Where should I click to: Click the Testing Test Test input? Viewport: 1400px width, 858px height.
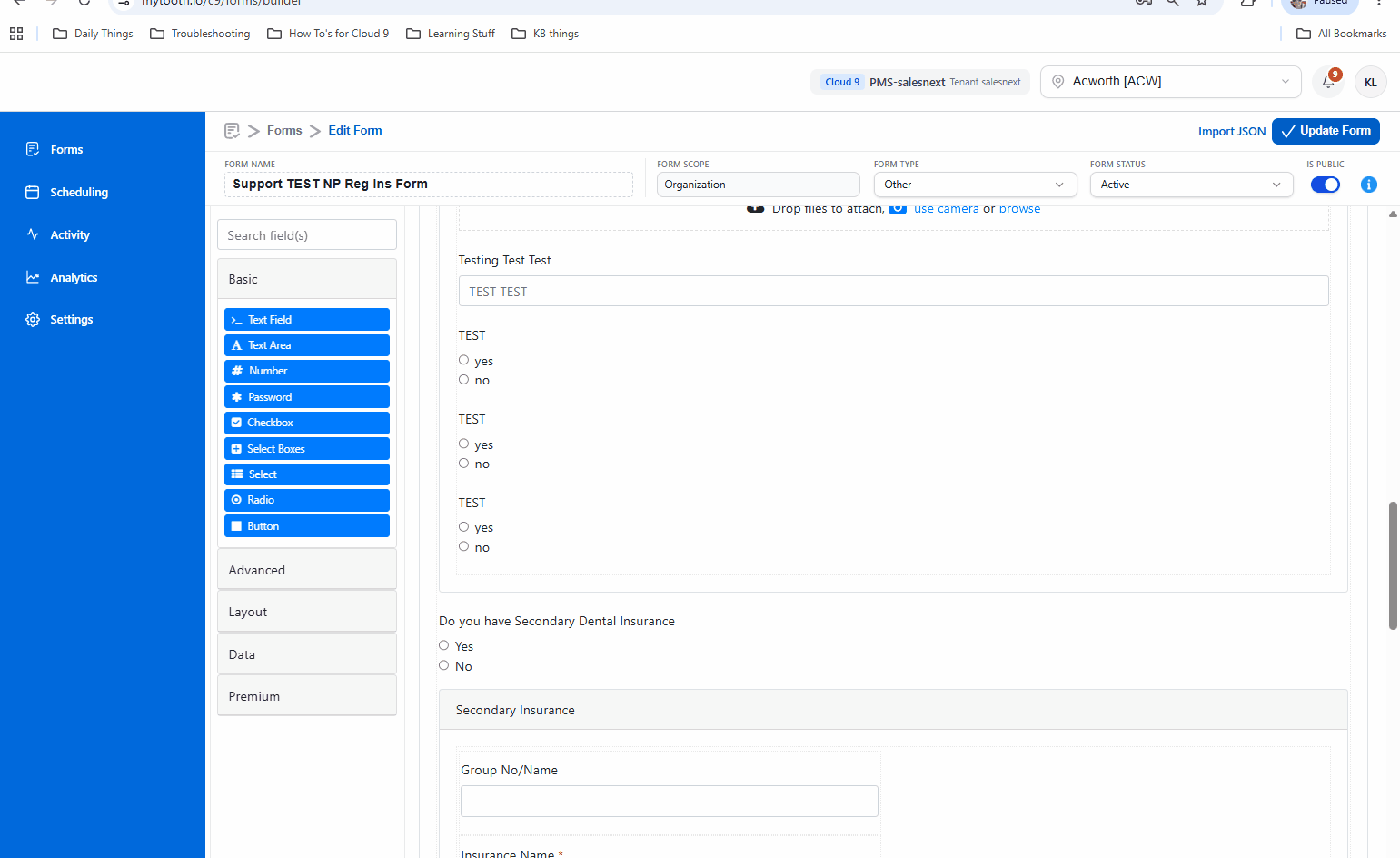[893, 292]
